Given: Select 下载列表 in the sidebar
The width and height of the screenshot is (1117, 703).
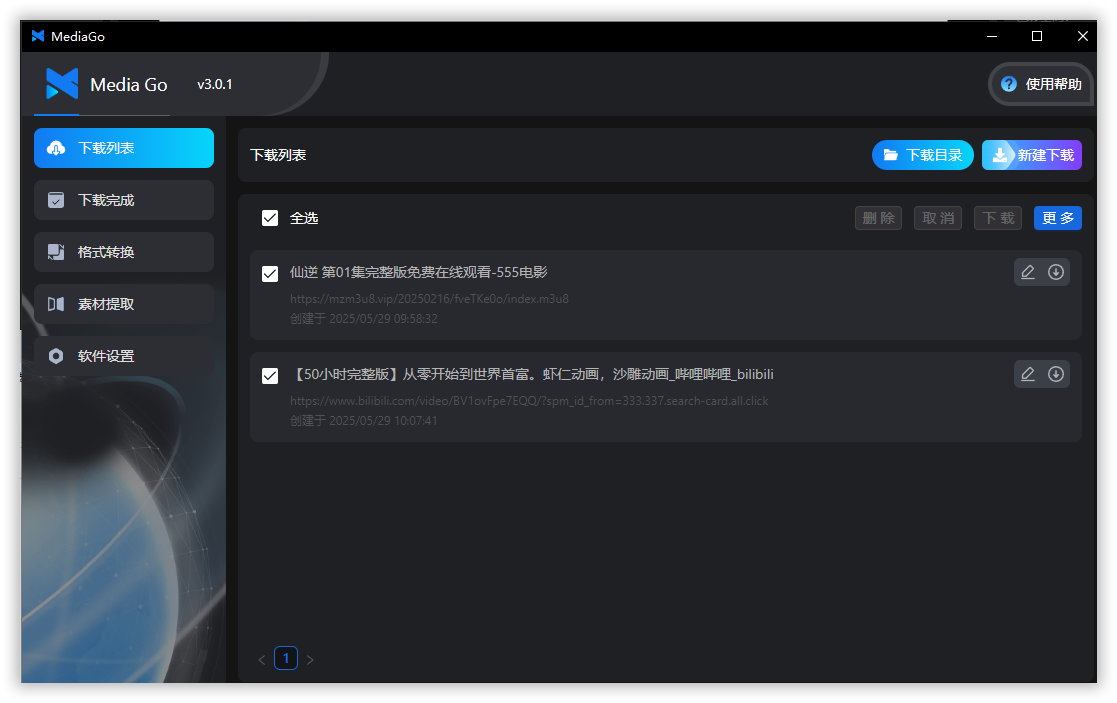Looking at the screenshot, I should point(124,148).
